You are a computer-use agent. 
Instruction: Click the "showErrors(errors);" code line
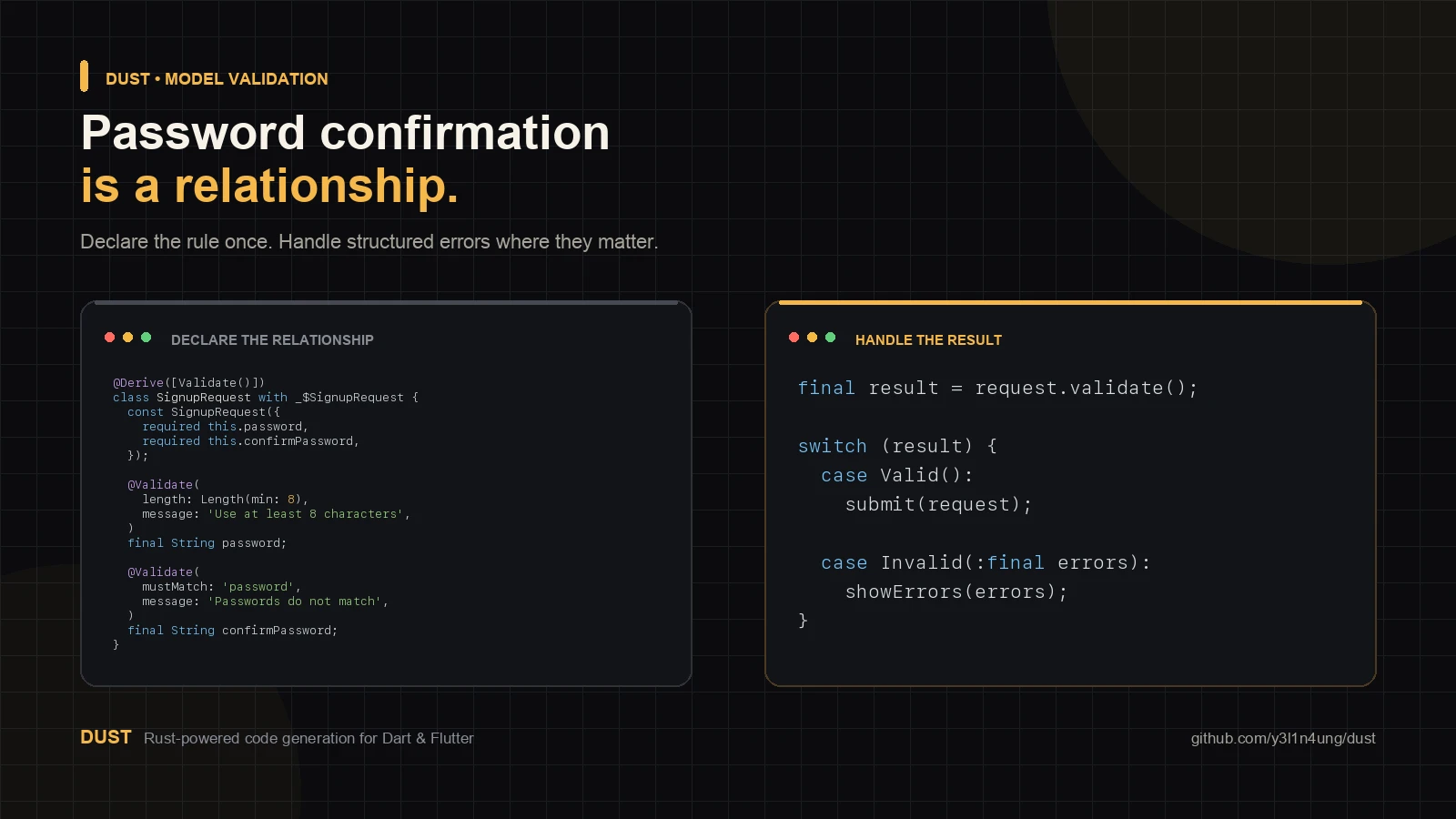[956, 592]
